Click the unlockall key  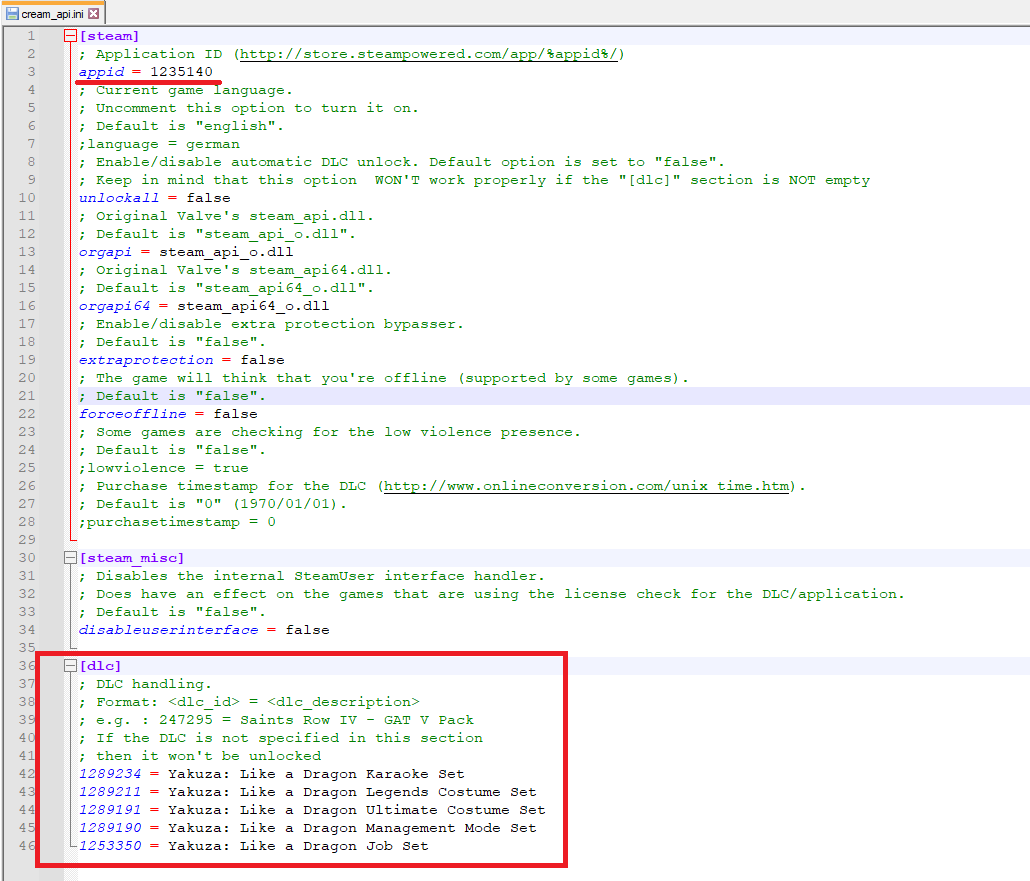click(119, 198)
